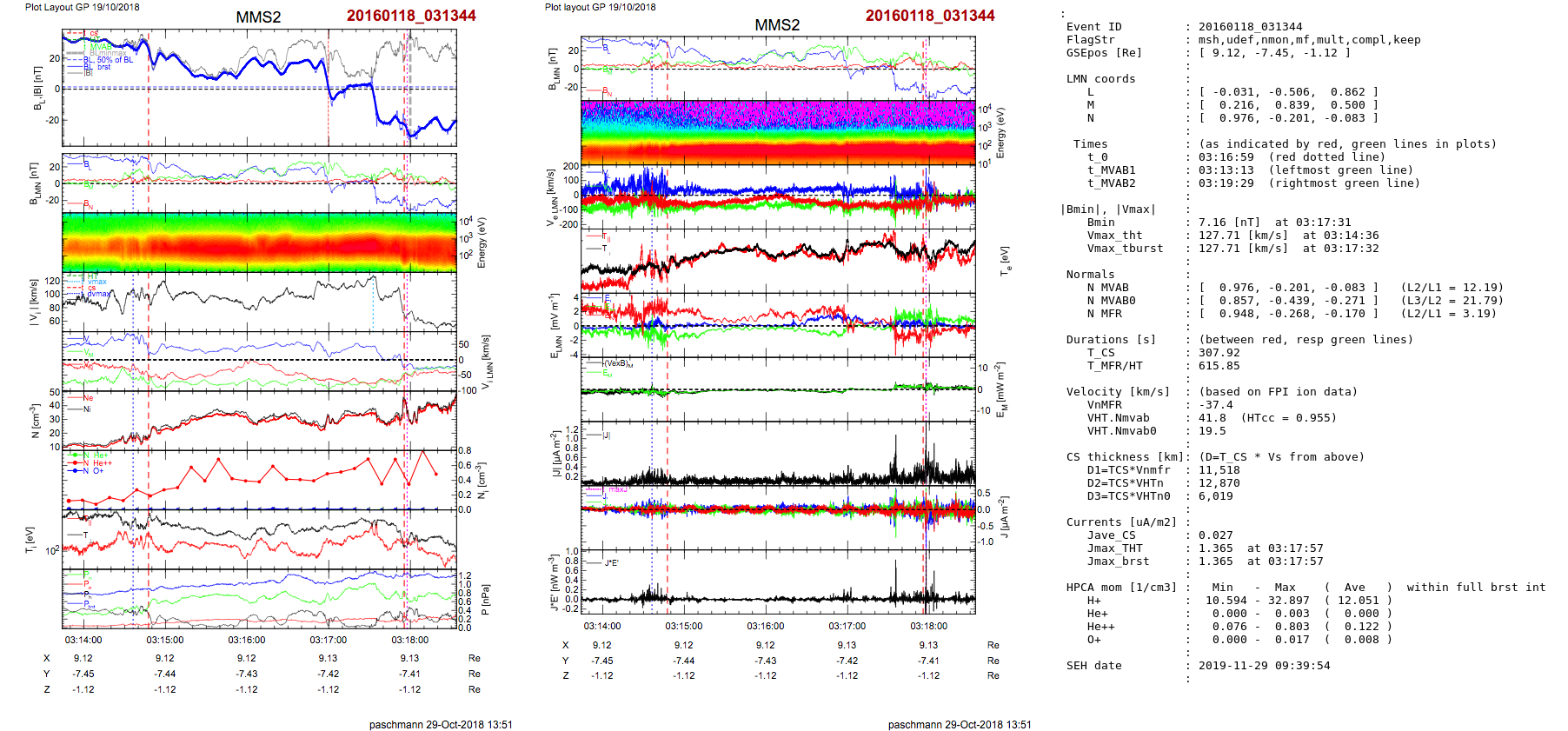This screenshot has height=731, width=1568.
Task: Click the P [nPa] pressure plot panel
Action: tap(259, 598)
